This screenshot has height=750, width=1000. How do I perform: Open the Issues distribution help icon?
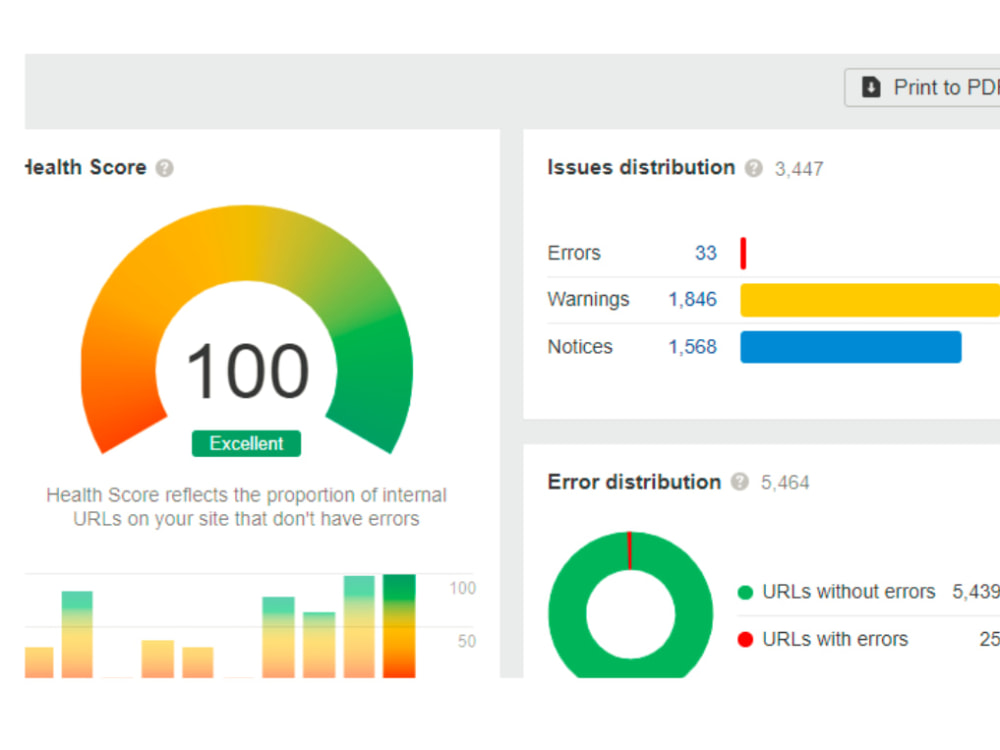754,168
